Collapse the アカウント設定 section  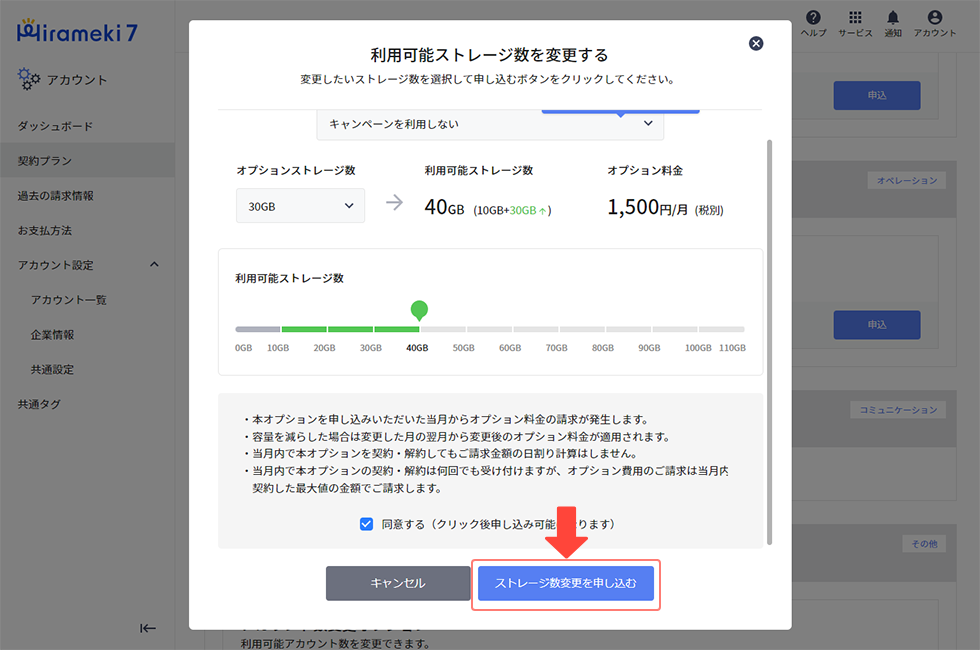click(x=154, y=264)
